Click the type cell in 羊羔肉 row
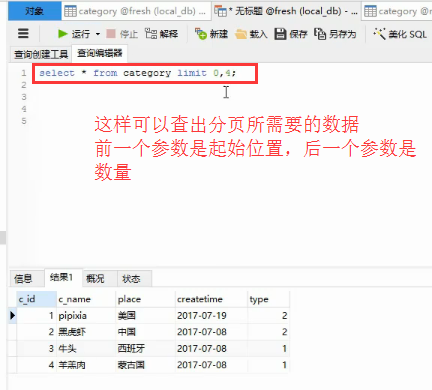The height and width of the screenshot is (390, 432). click(268, 365)
